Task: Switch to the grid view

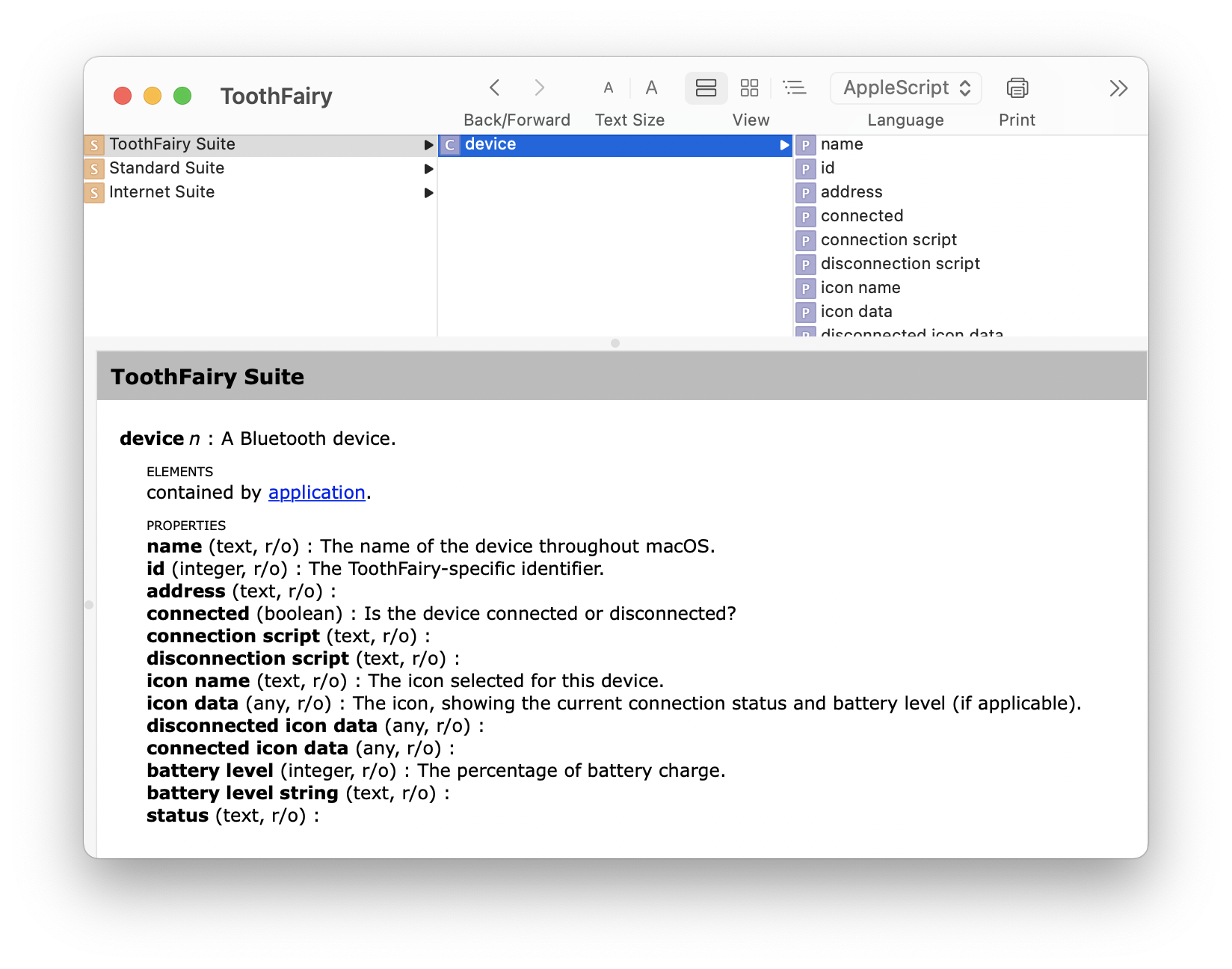Action: tap(749, 88)
